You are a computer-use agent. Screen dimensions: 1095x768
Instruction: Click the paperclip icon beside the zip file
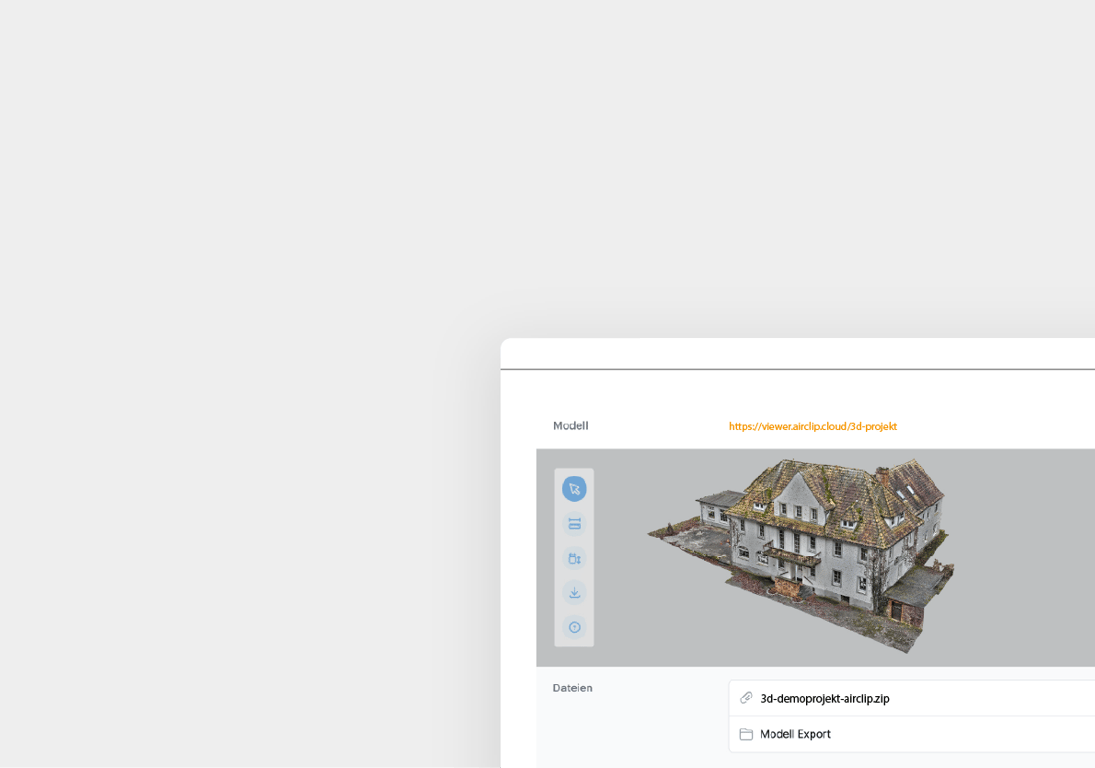click(x=746, y=697)
